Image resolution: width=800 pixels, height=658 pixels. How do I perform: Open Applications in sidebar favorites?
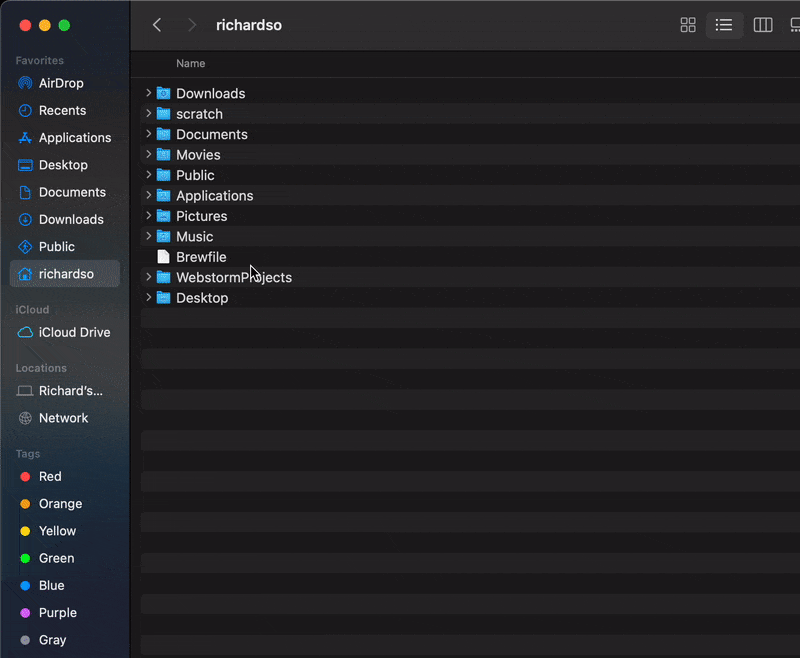pos(64,138)
